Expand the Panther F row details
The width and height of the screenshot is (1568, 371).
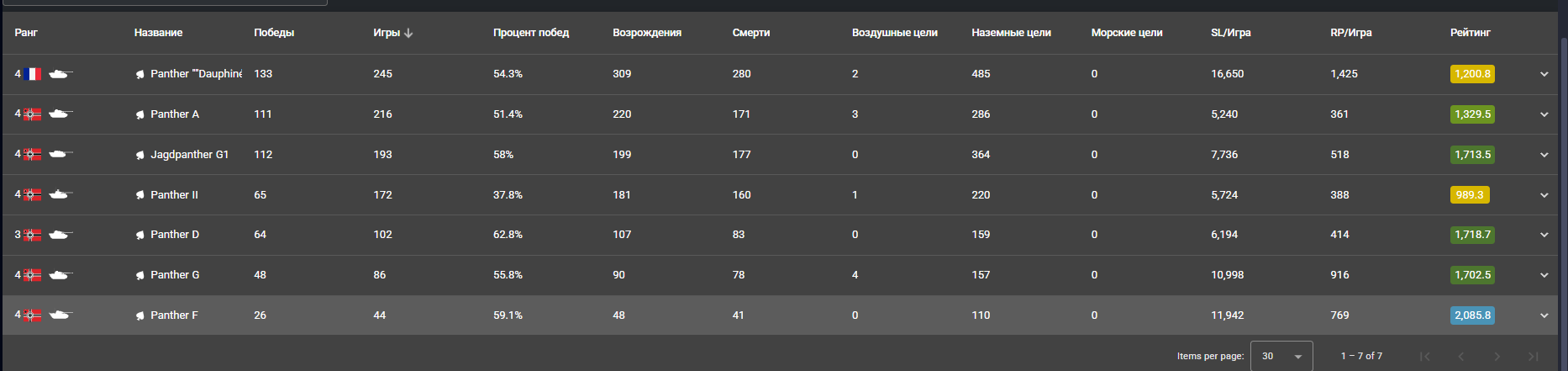(x=1544, y=315)
